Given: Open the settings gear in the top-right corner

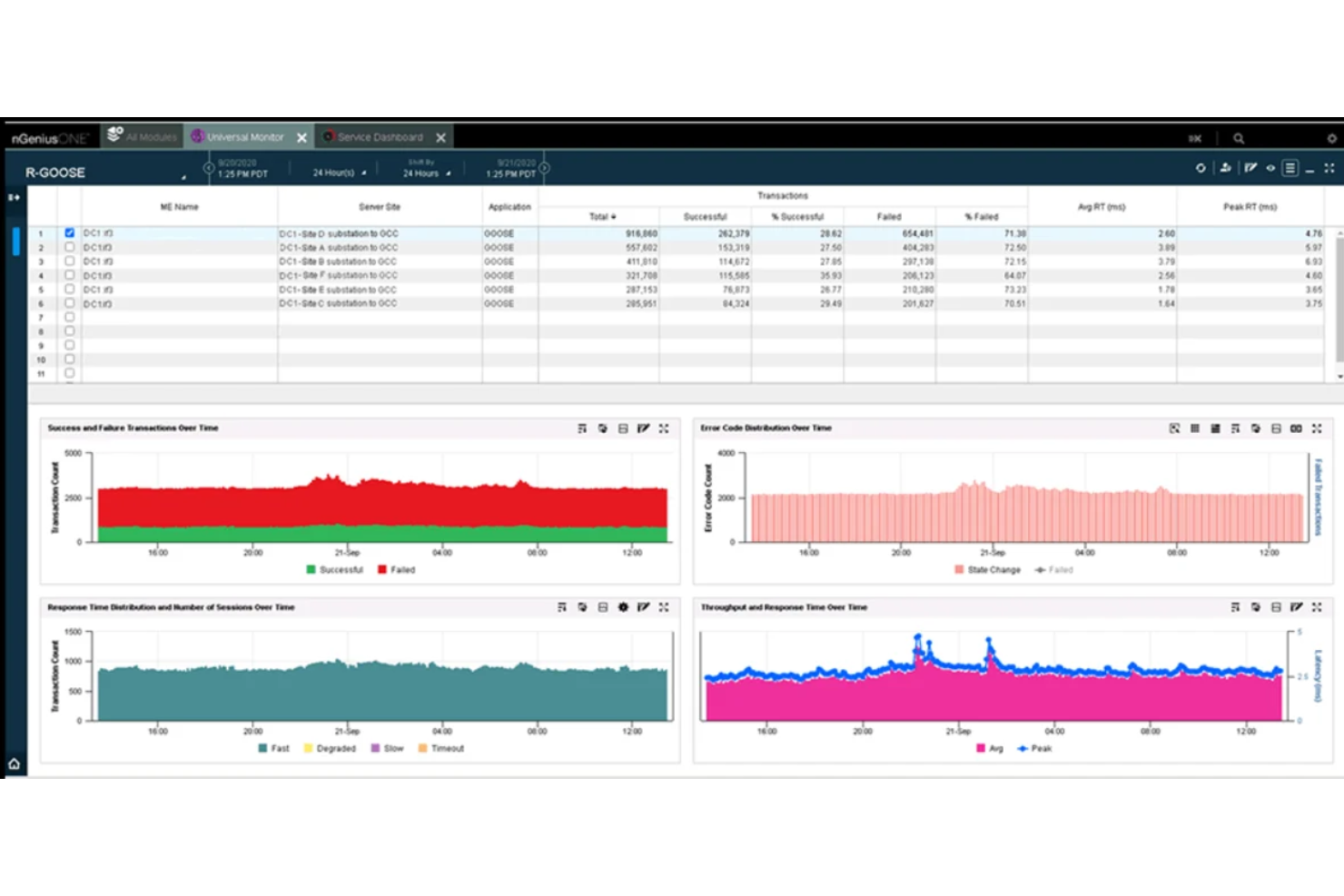Looking at the screenshot, I should 1331,137.
